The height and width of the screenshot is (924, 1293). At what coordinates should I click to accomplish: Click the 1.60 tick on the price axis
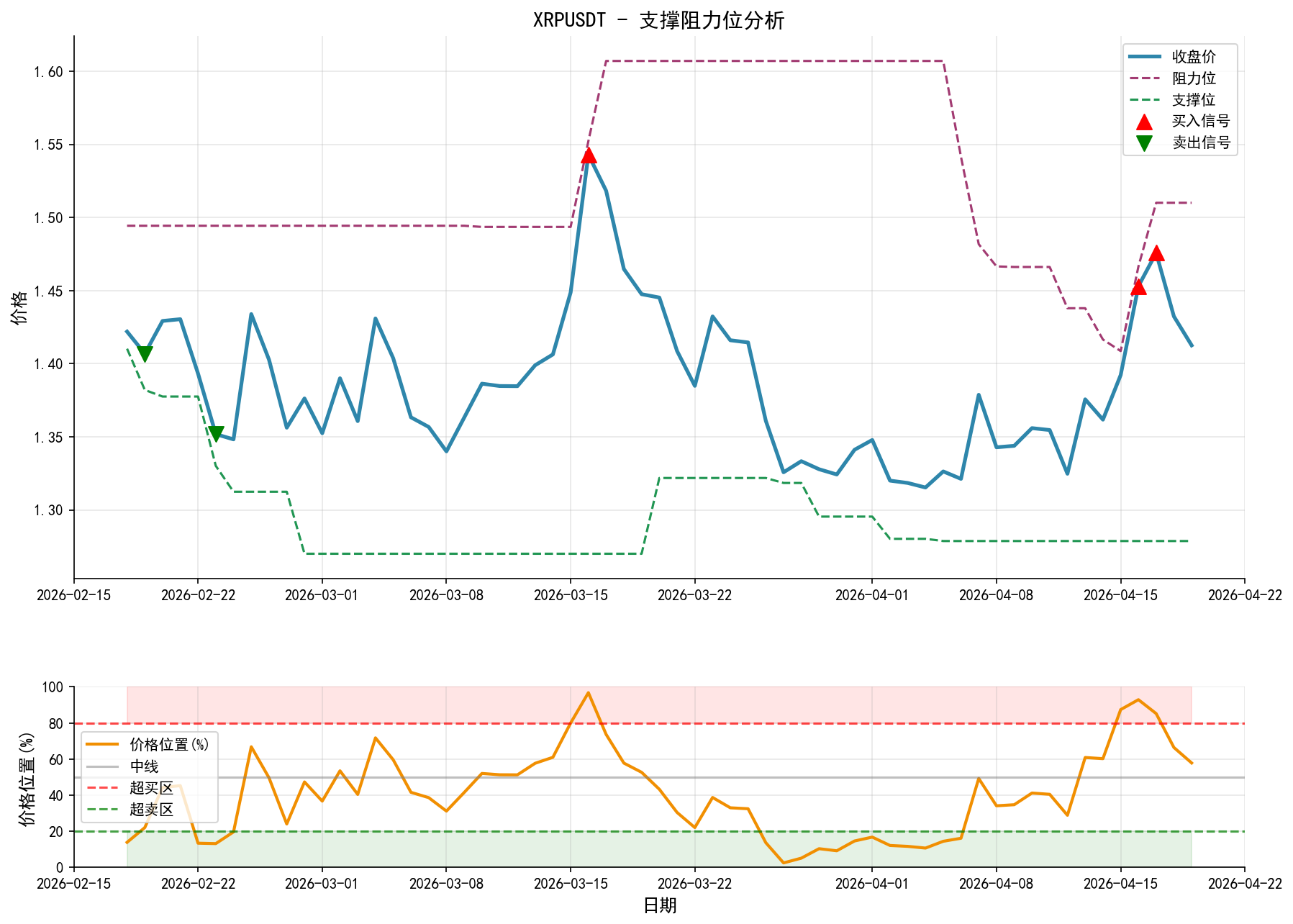tap(48, 71)
